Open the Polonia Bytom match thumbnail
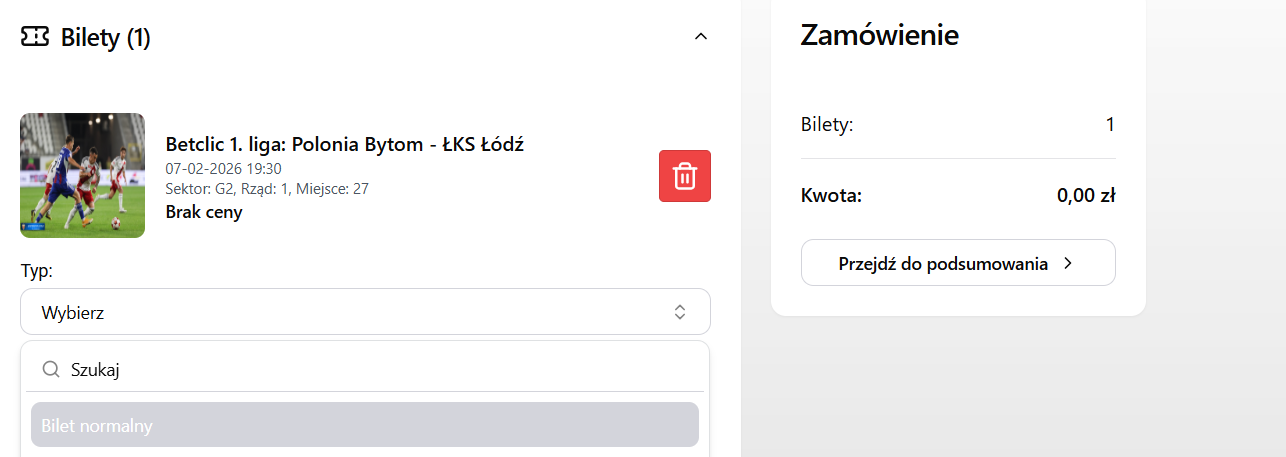 (x=83, y=175)
